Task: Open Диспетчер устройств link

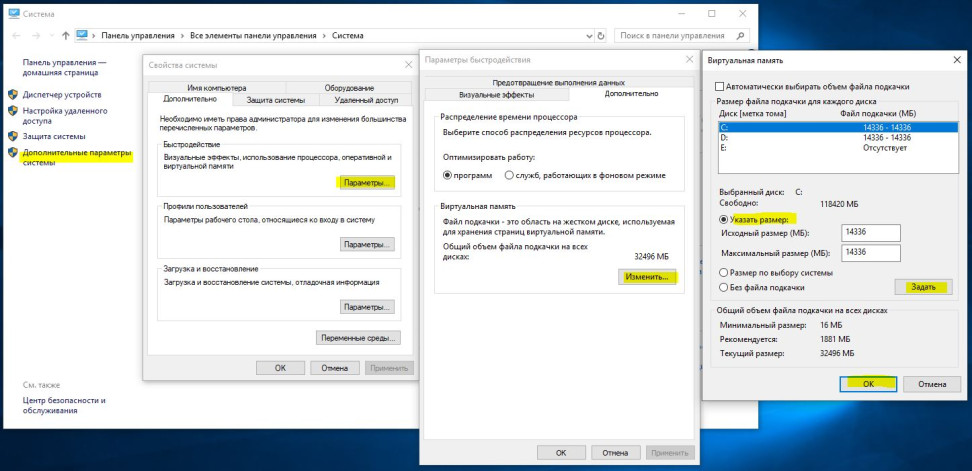Action: pyautogui.click(x=62, y=95)
